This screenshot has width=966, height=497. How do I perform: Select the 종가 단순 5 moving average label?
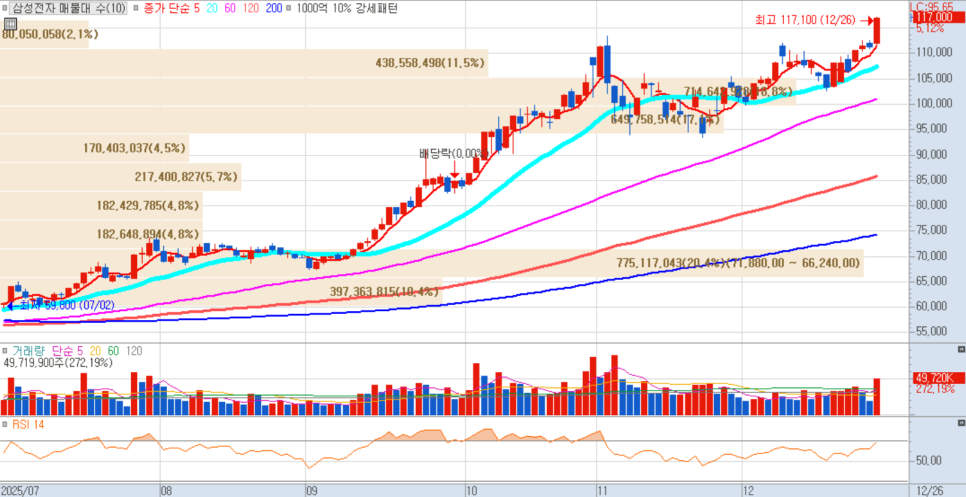[x=174, y=9]
